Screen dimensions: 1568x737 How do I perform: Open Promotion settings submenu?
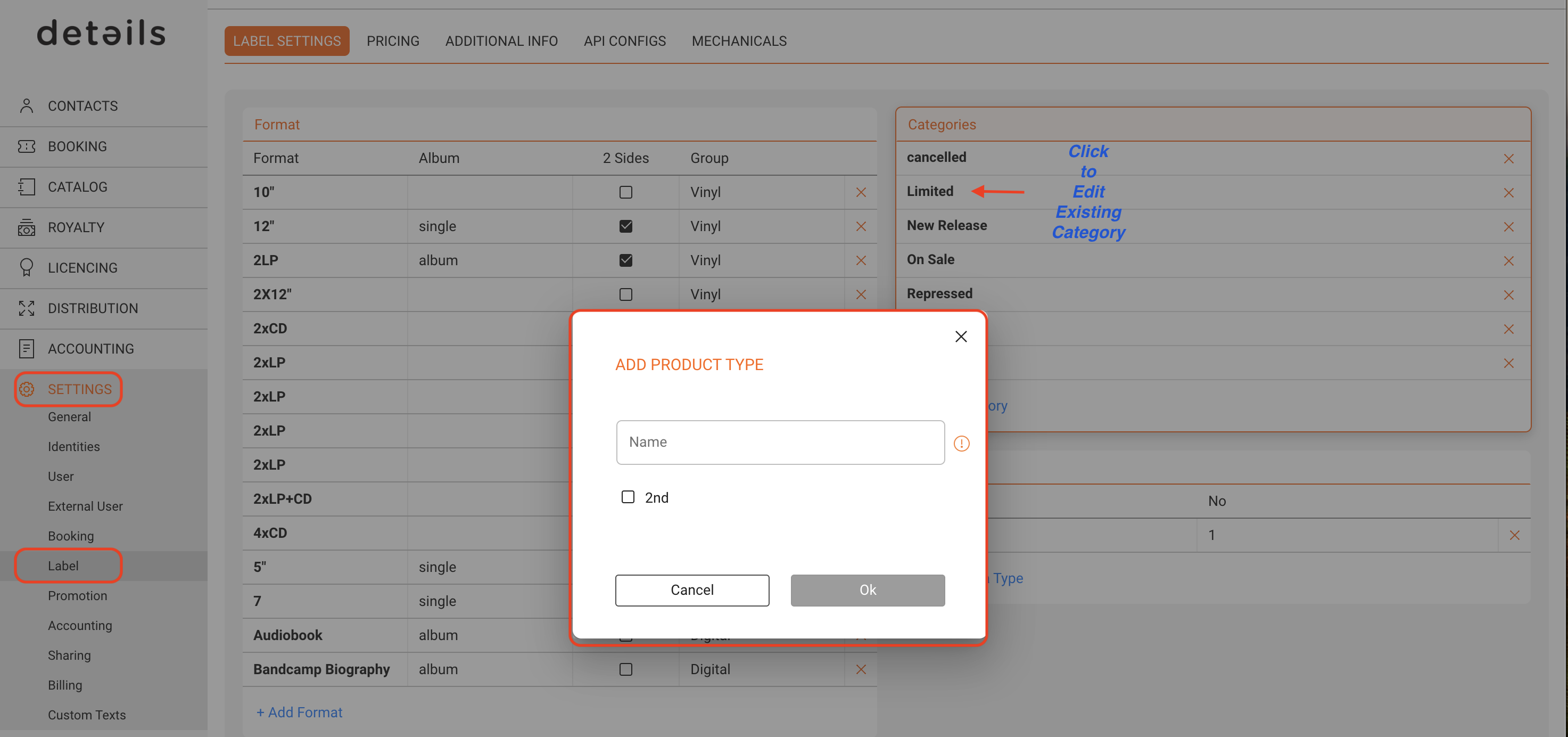77,596
